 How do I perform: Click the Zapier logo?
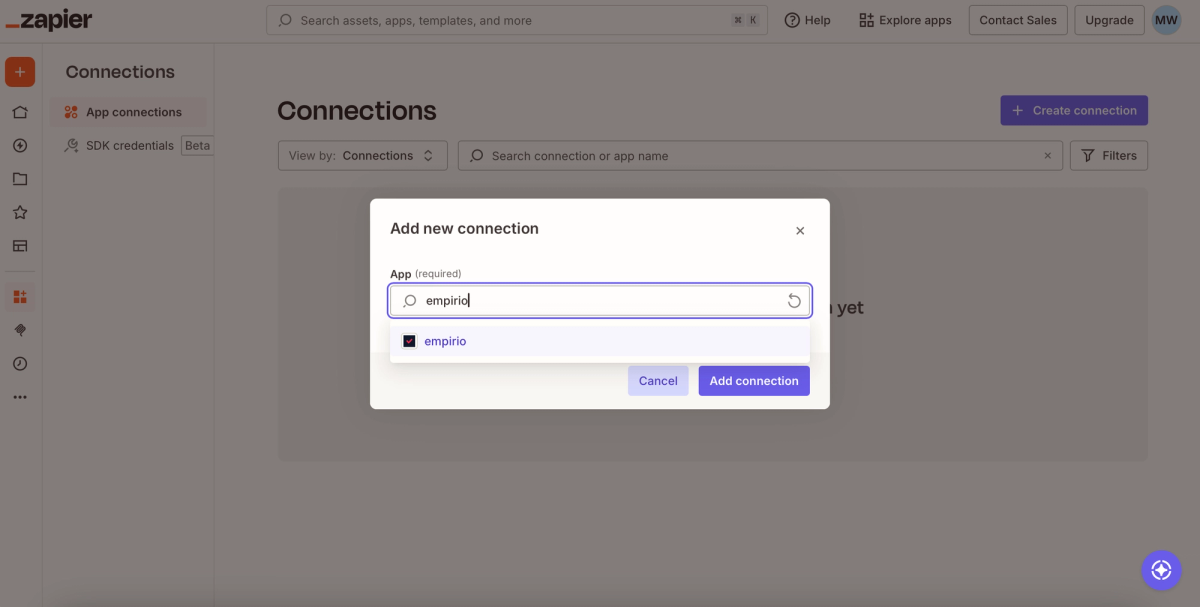(48, 21)
